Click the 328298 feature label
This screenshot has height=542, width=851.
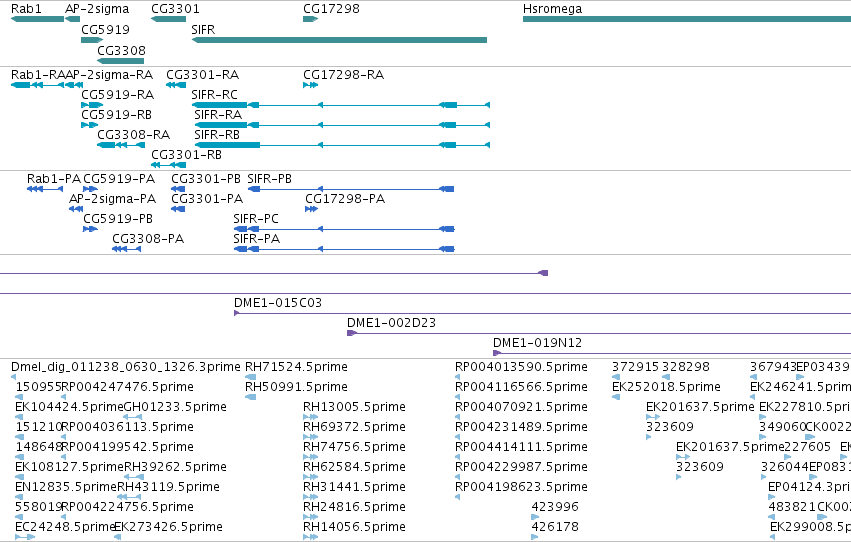685,367
